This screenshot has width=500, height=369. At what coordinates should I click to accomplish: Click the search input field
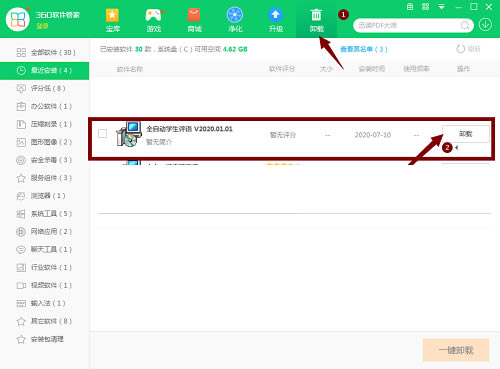(408, 25)
